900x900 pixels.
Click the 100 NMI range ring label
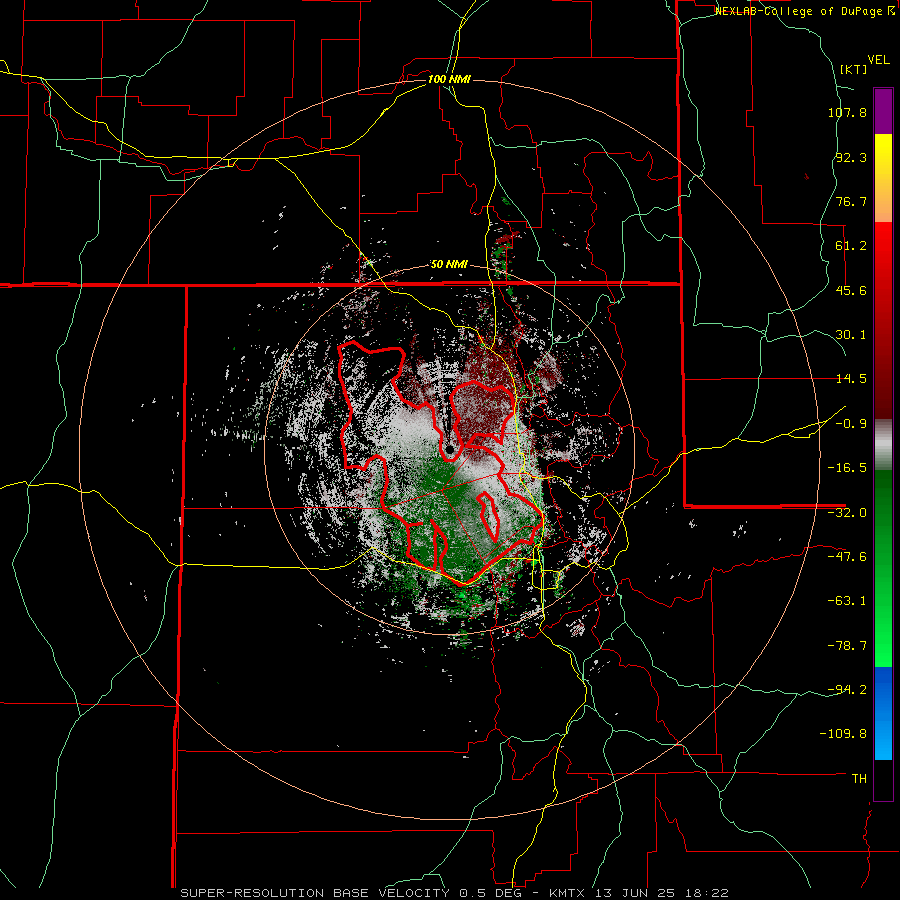pyautogui.click(x=449, y=79)
